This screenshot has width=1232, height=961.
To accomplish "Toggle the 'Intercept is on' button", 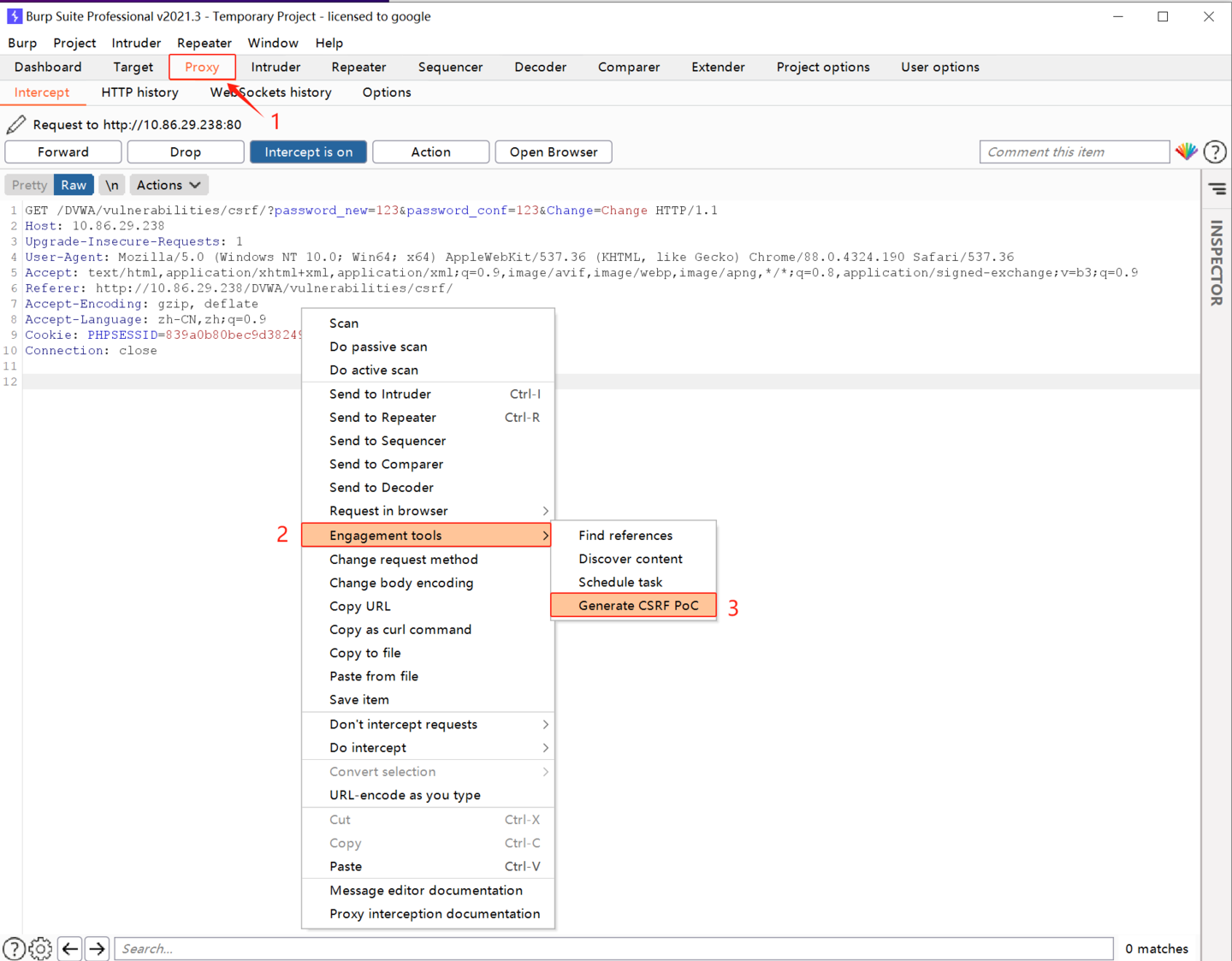I will tap(308, 152).
